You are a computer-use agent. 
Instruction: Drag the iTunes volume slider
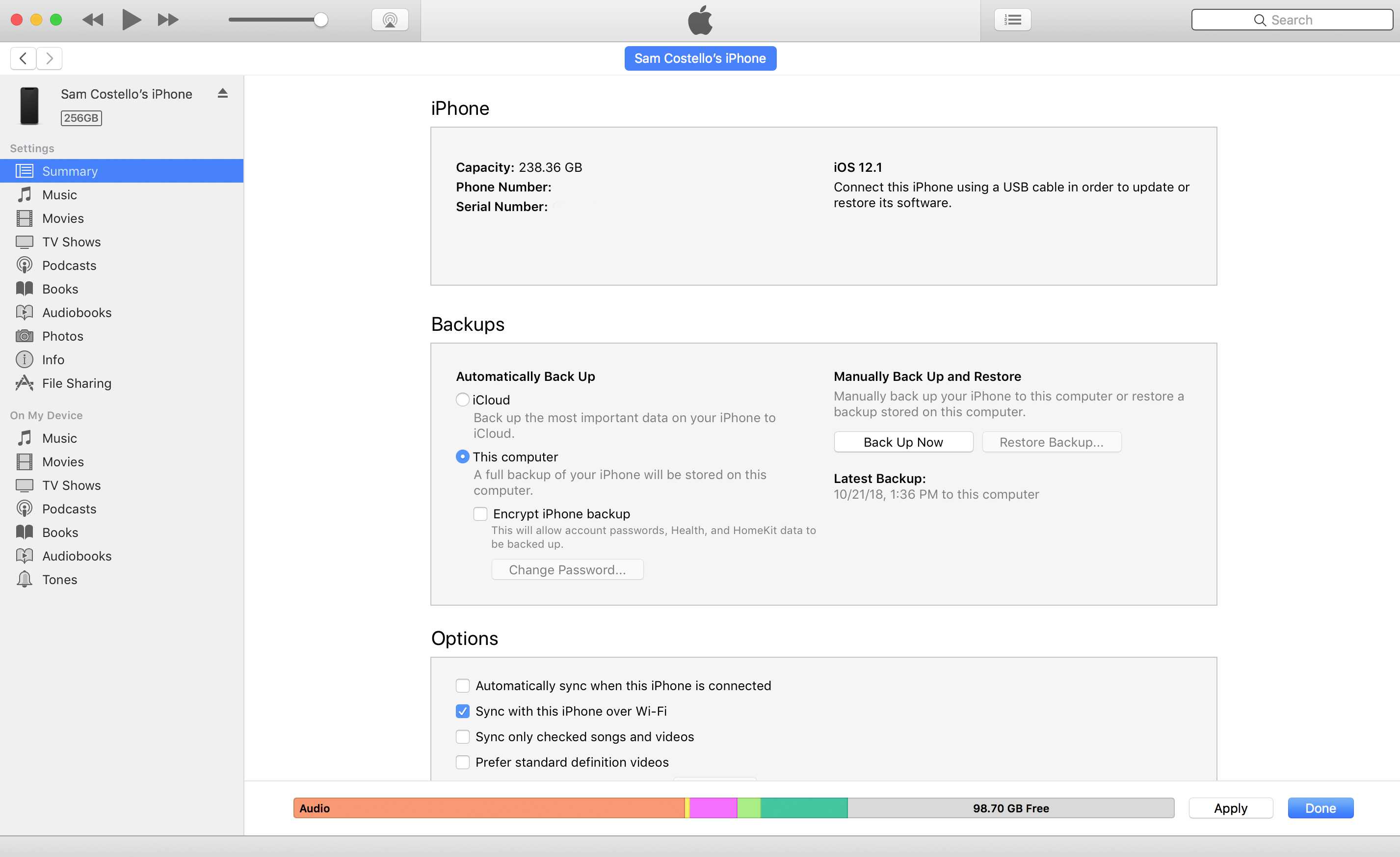click(322, 19)
